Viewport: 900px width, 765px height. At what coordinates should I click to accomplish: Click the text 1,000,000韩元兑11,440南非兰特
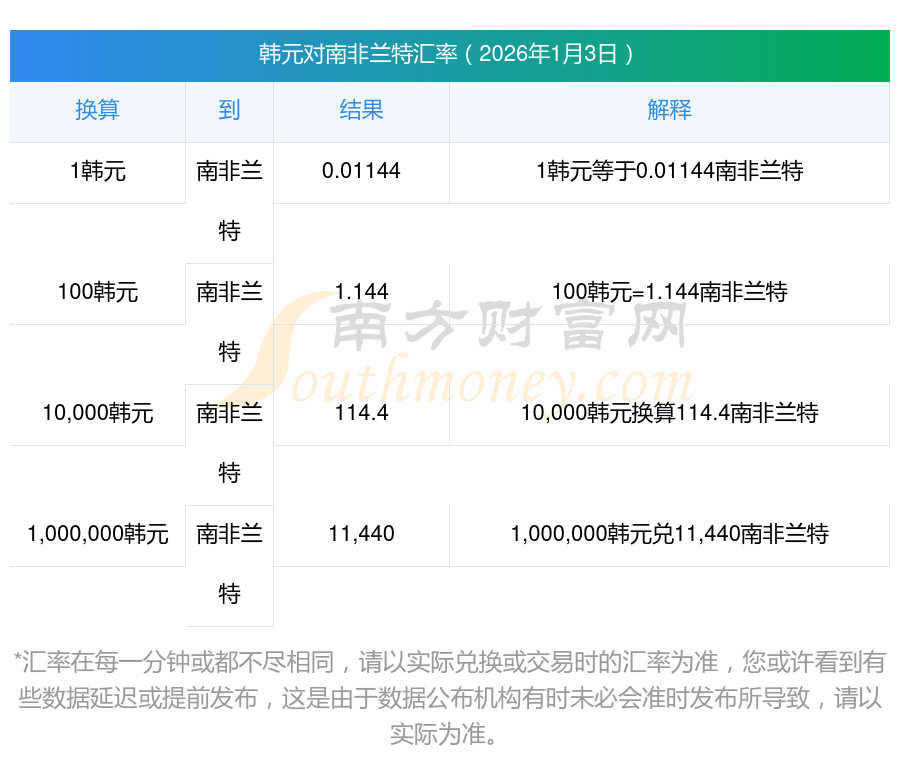click(669, 534)
